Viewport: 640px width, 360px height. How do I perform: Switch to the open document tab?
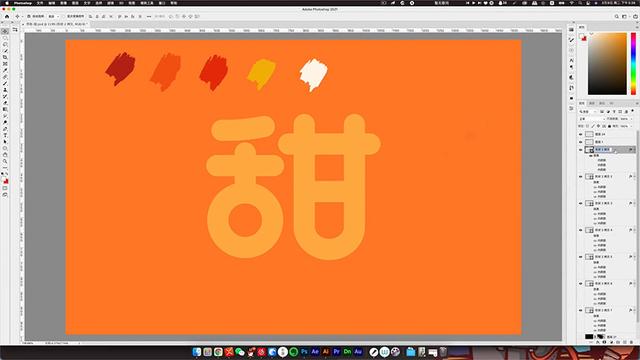(56, 24)
